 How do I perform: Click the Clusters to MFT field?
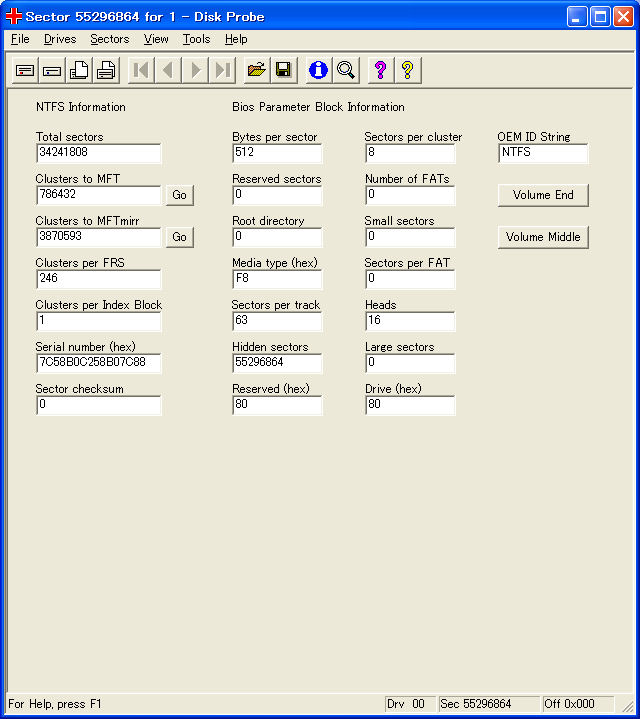tap(99, 195)
